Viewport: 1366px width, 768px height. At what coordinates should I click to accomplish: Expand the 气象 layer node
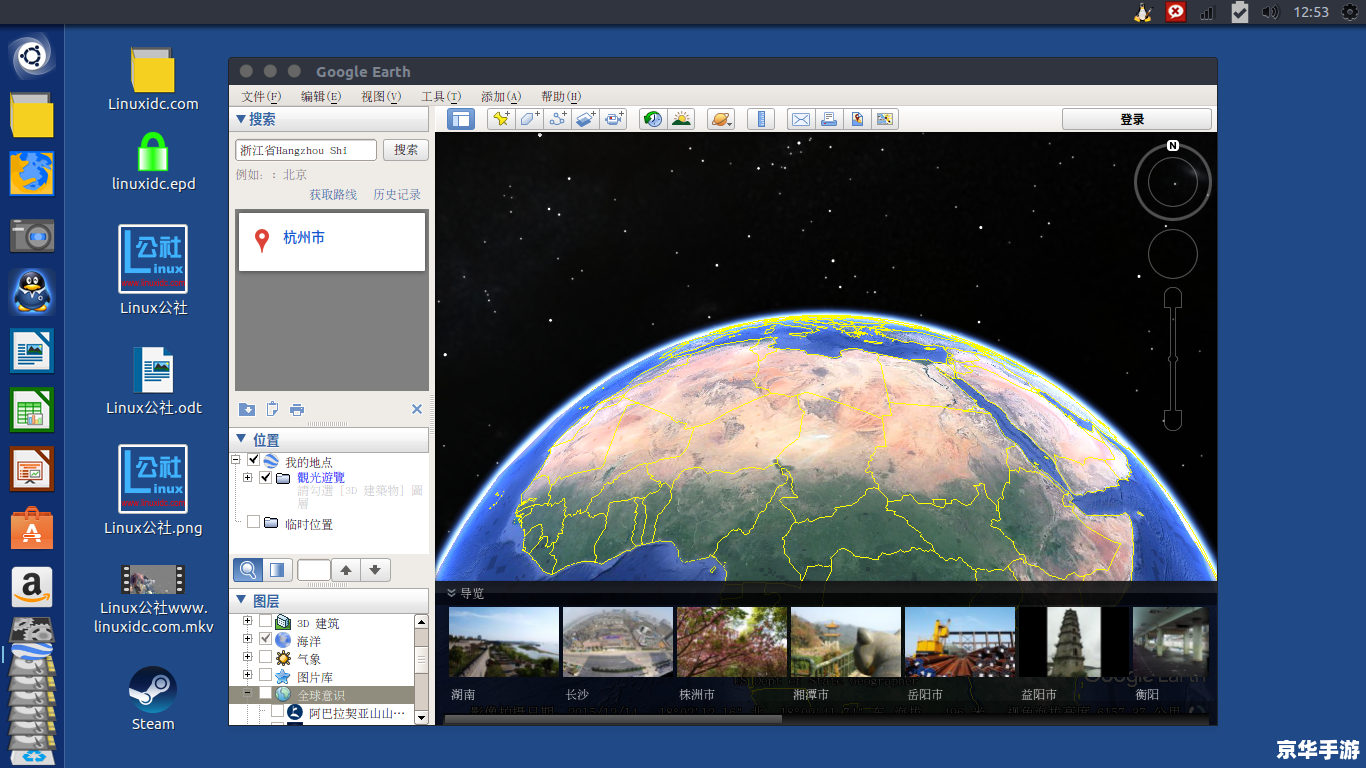(248, 657)
